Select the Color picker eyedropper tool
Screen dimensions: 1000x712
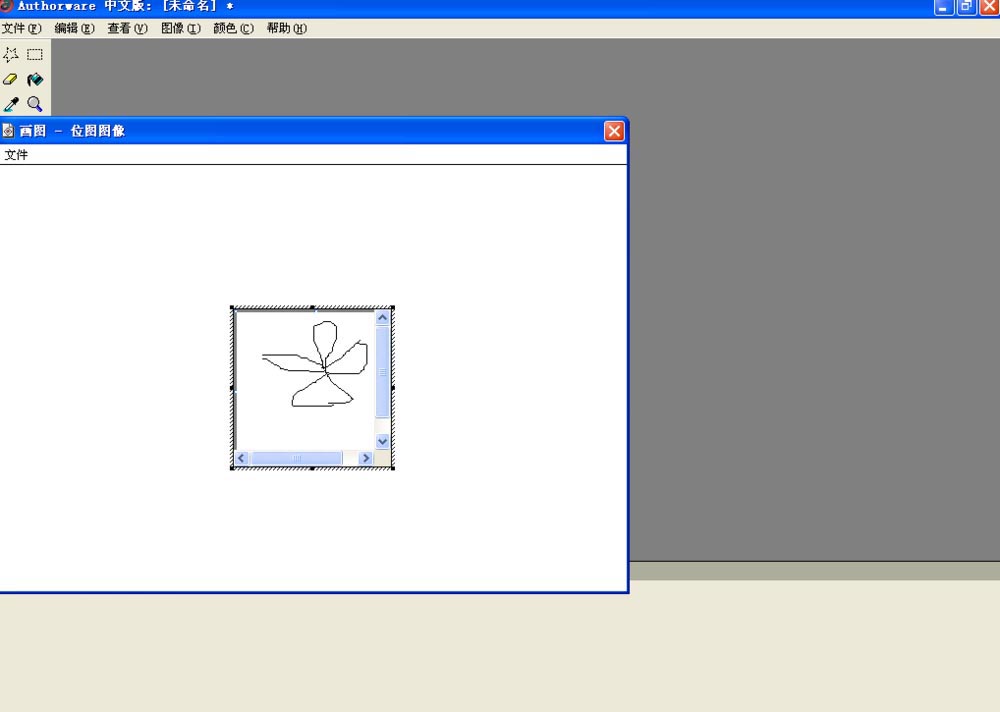tap(11, 104)
